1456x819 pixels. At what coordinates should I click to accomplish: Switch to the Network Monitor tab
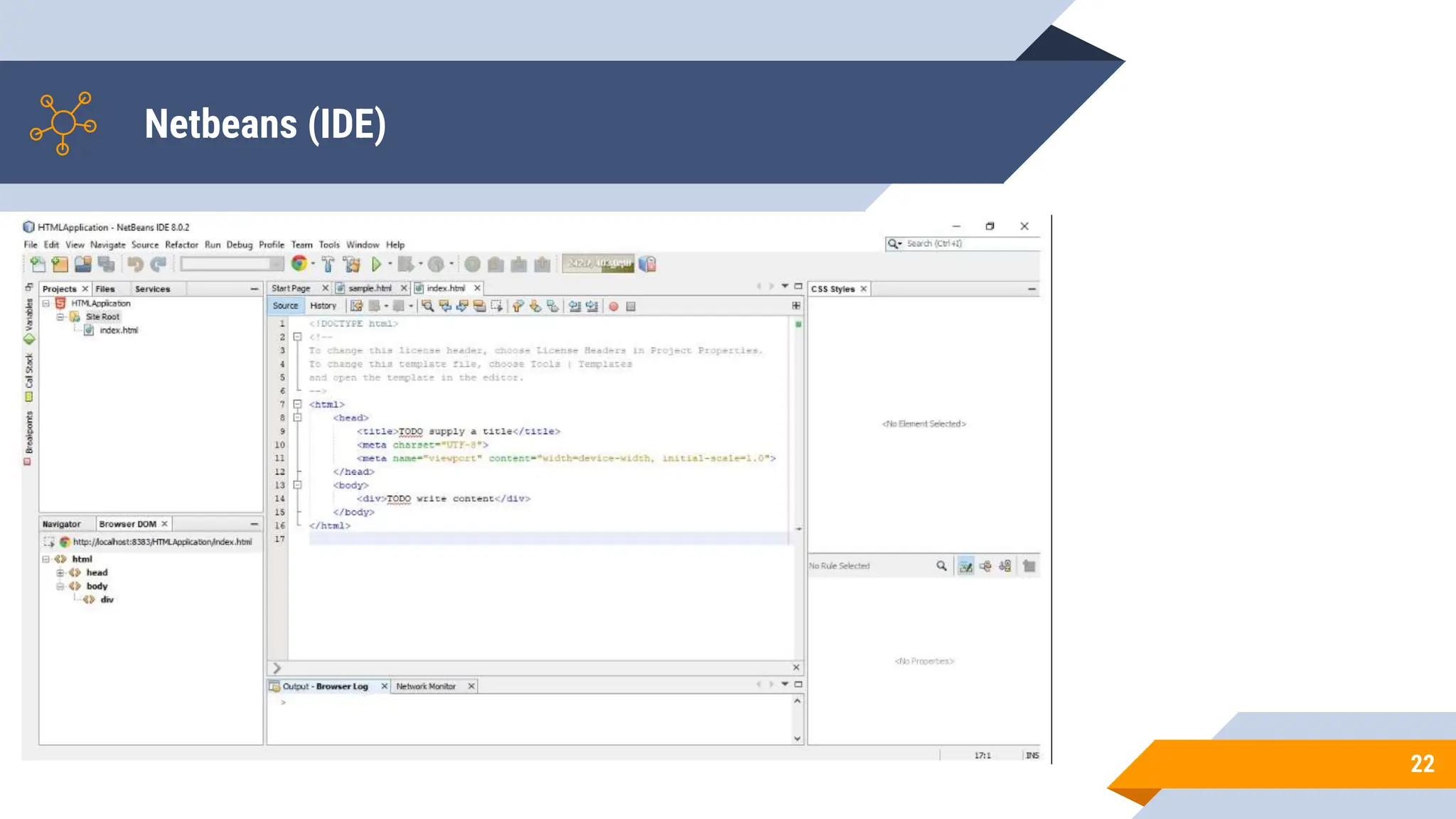(425, 687)
